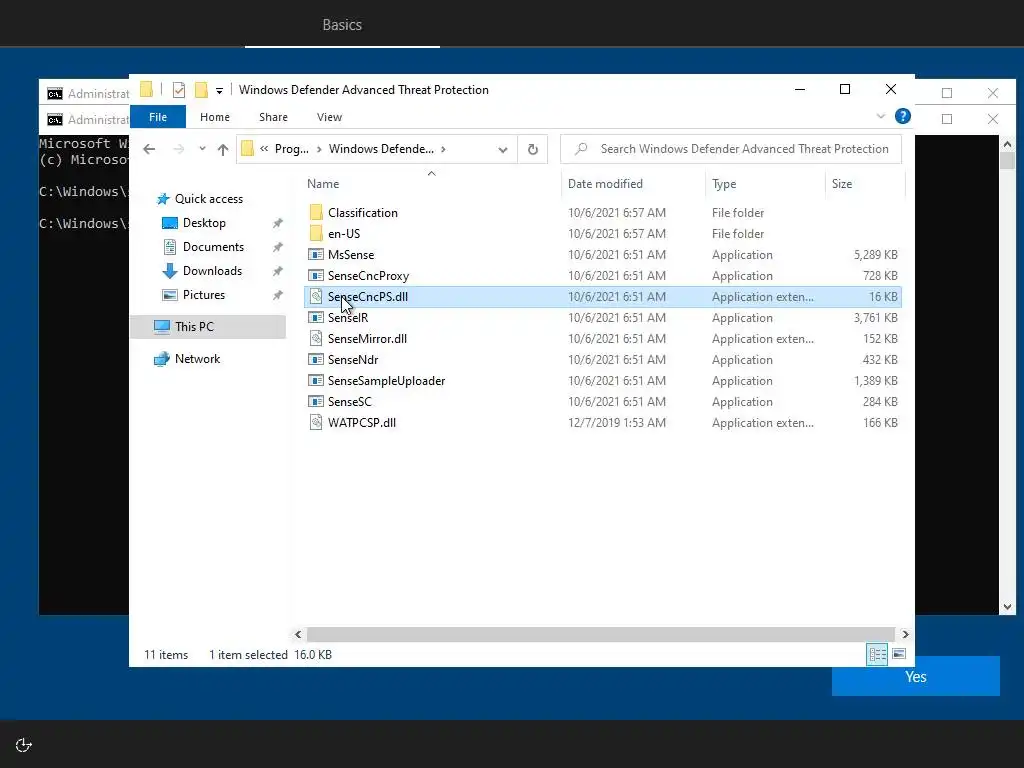Select the MsSense application icon
The image size is (1024, 768).
tap(316, 254)
